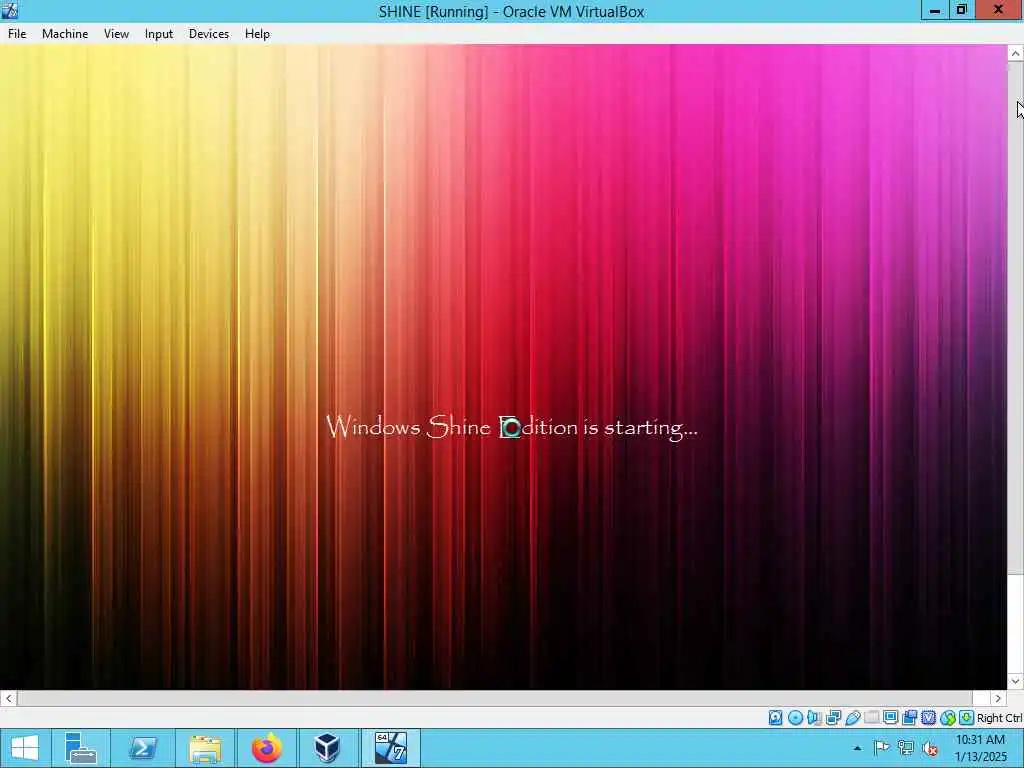Click the 'Windows Shine Edition is starting...' text
The height and width of the screenshot is (768, 1024).
[512, 428]
